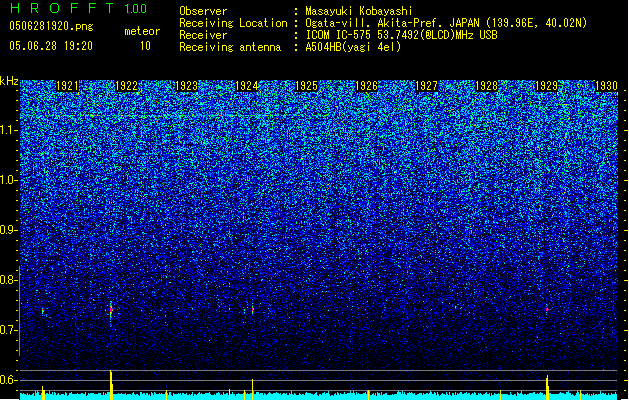Viewport: 629px width, 400px height.
Task: Click the 0.6 kHz axis label
Action: coord(9,380)
